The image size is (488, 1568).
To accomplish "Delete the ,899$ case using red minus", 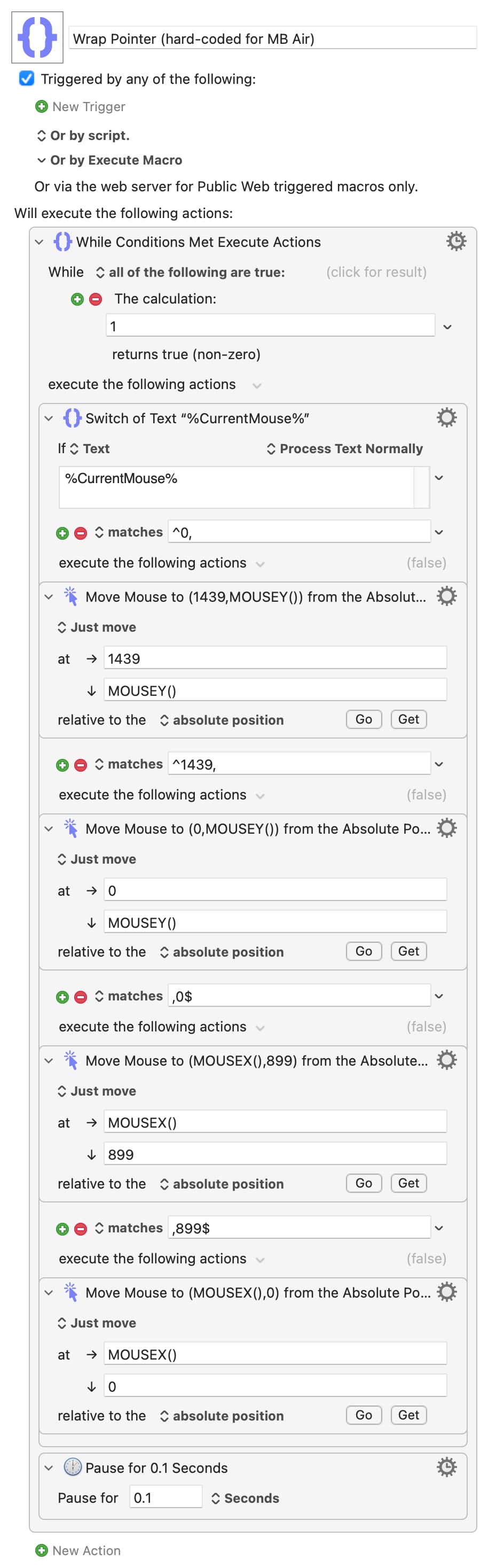I will pyautogui.click(x=80, y=1228).
